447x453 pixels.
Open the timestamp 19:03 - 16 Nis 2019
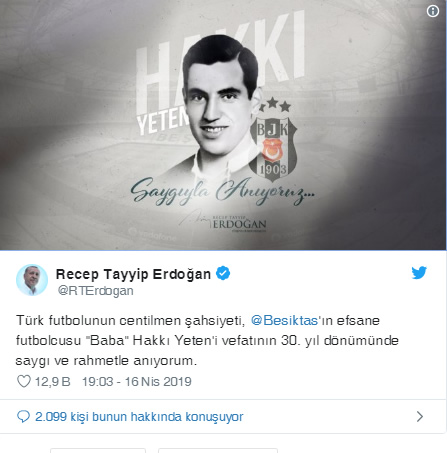tap(137, 382)
